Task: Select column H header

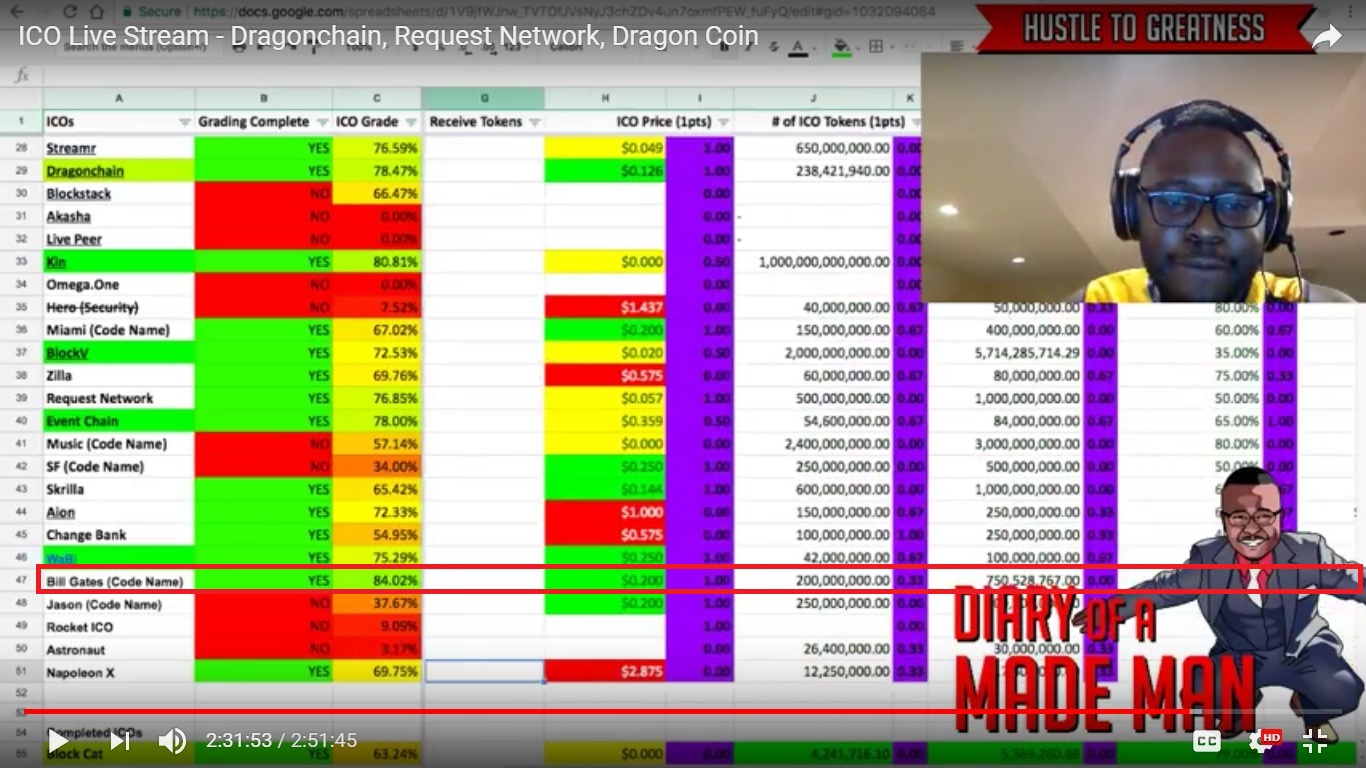Action: tap(605, 98)
